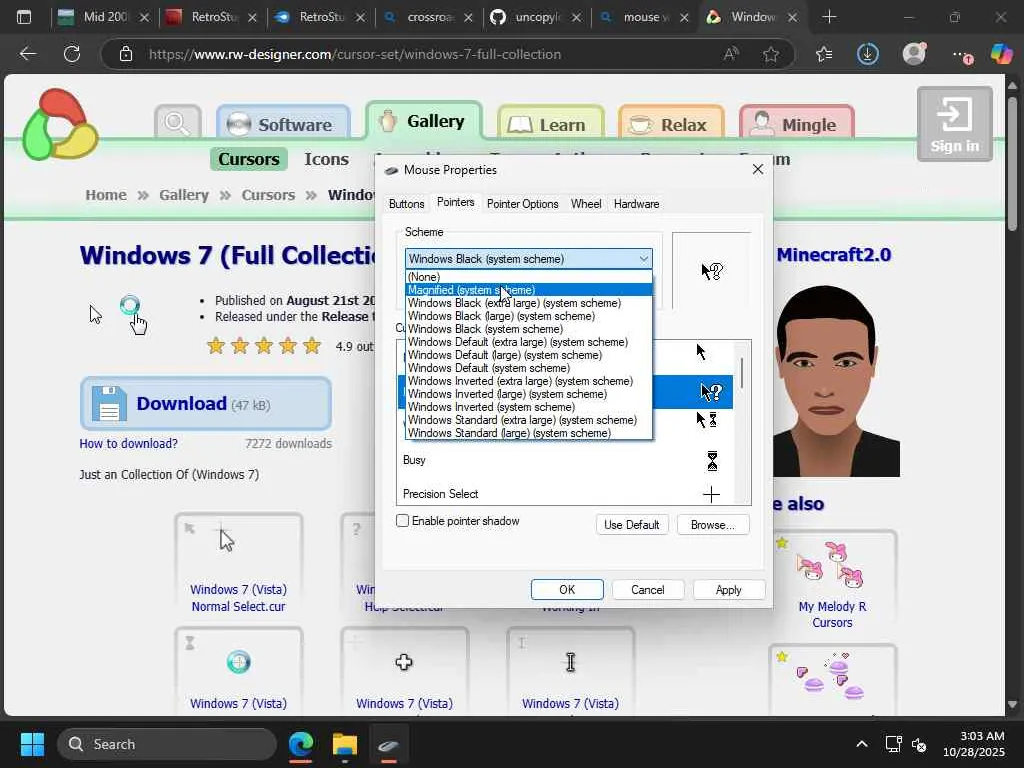Viewport: 1024px width, 768px height.
Task: Click the Mouse Properties taskbar icon
Action: point(389,744)
